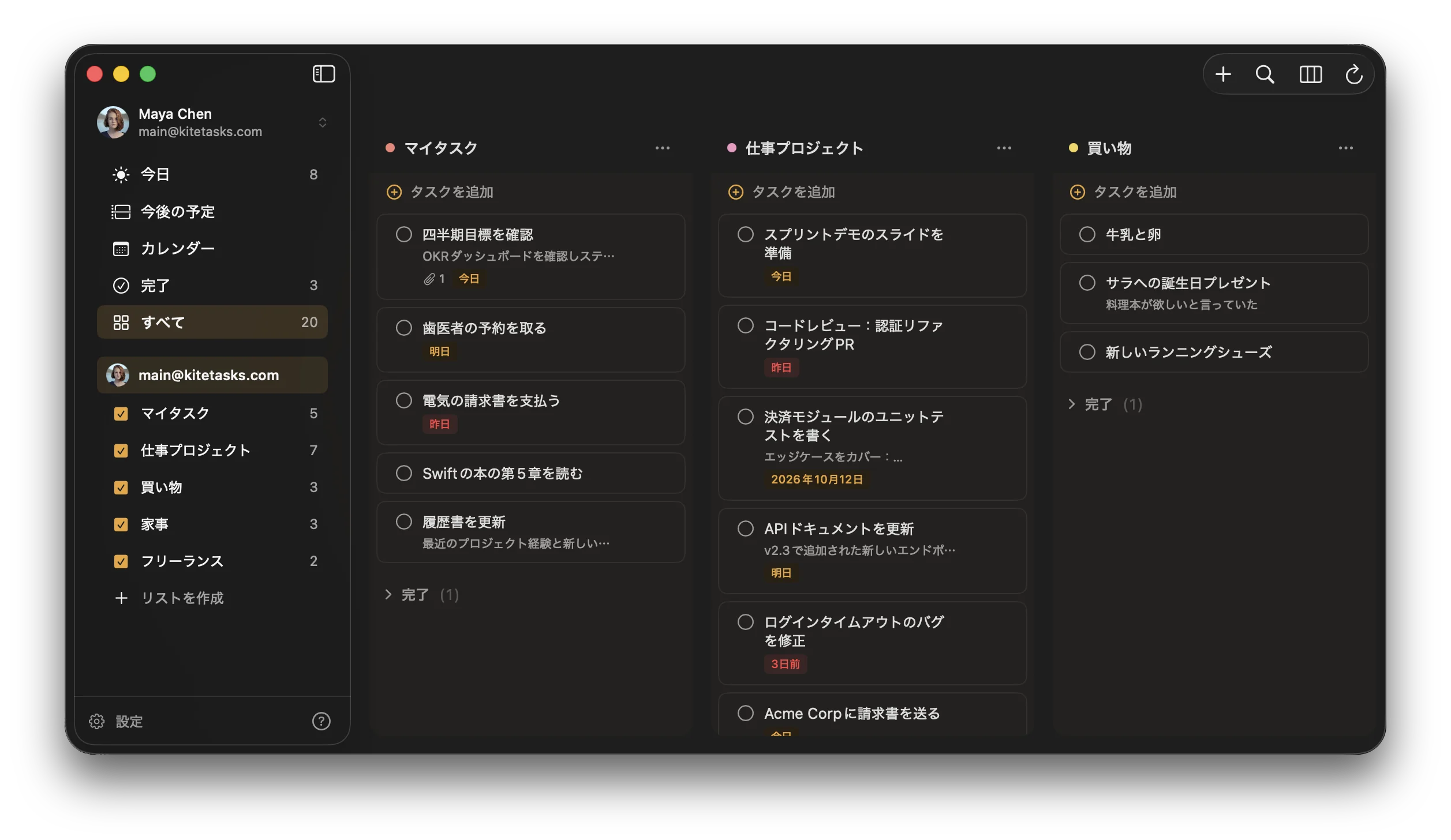
Task: Click the plus add-task toolbar icon
Action: pos(1223,74)
